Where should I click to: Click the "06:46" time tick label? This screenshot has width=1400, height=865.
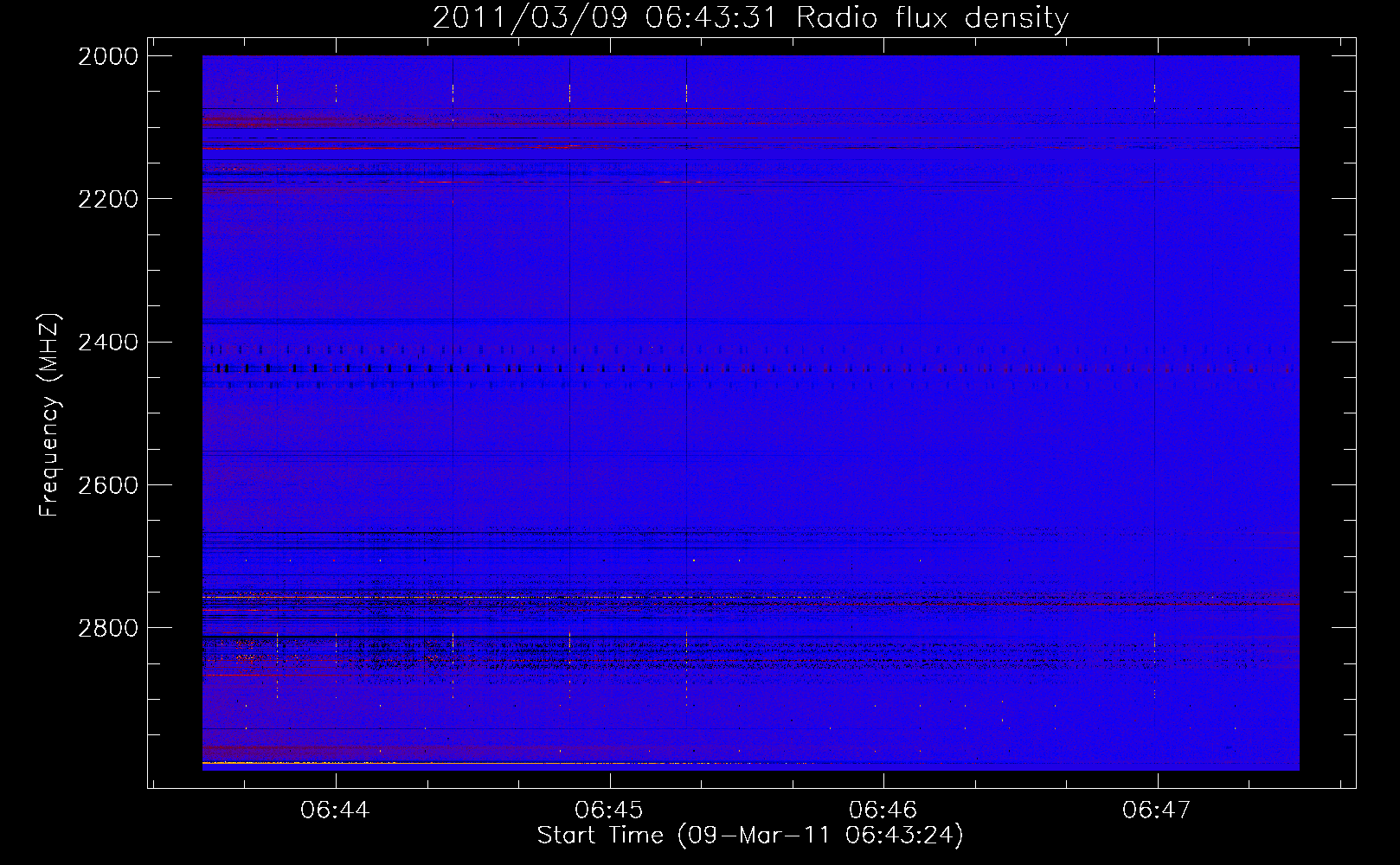pos(883,810)
